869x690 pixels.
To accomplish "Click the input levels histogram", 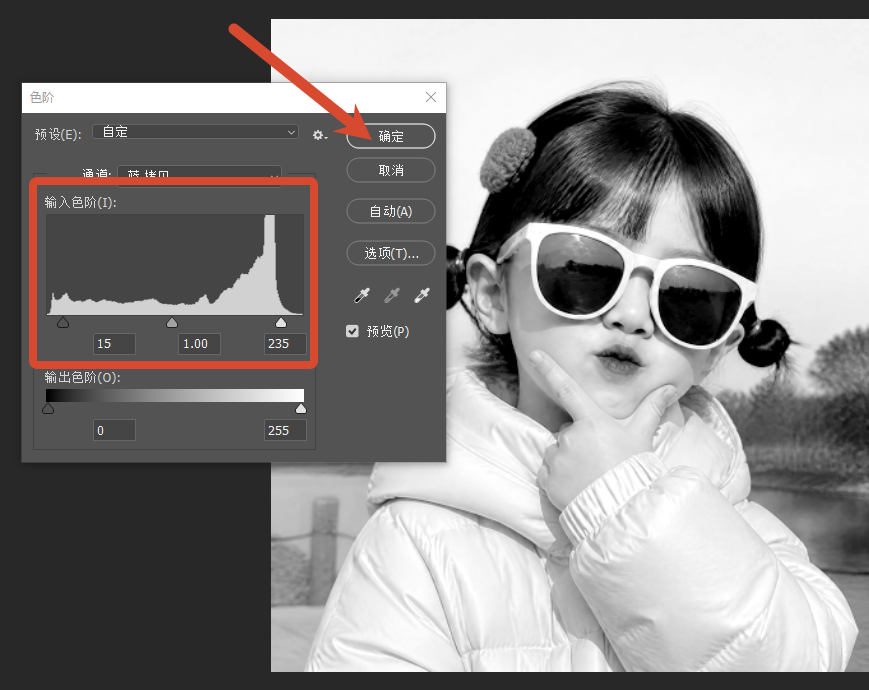I will (175, 265).
